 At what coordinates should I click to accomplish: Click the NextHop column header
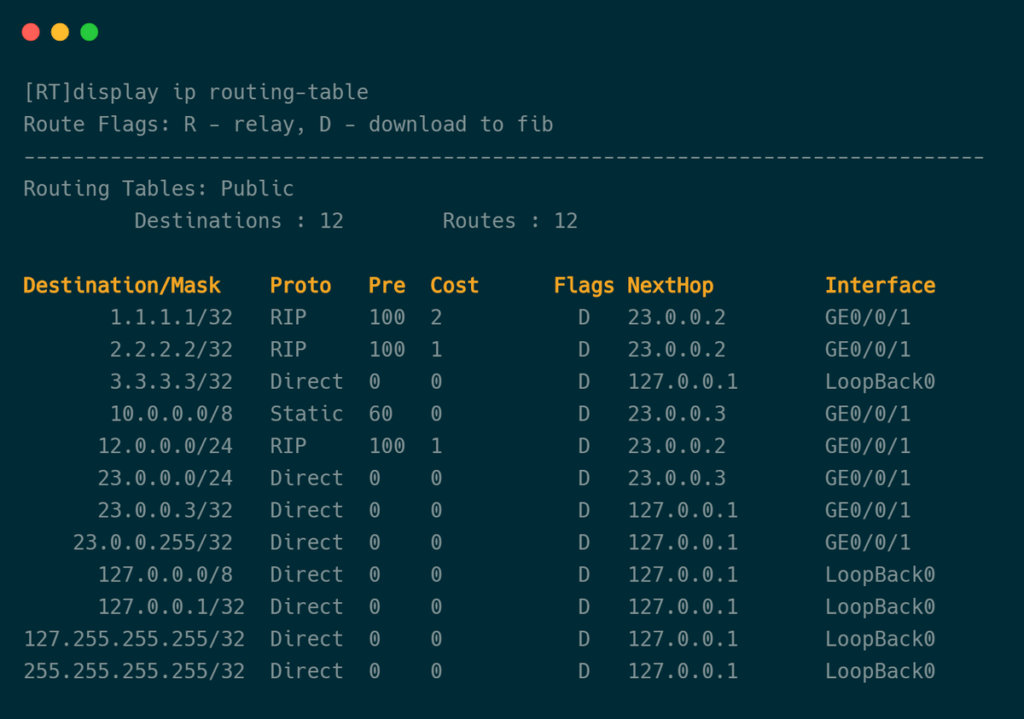pyautogui.click(x=670, y=286)
